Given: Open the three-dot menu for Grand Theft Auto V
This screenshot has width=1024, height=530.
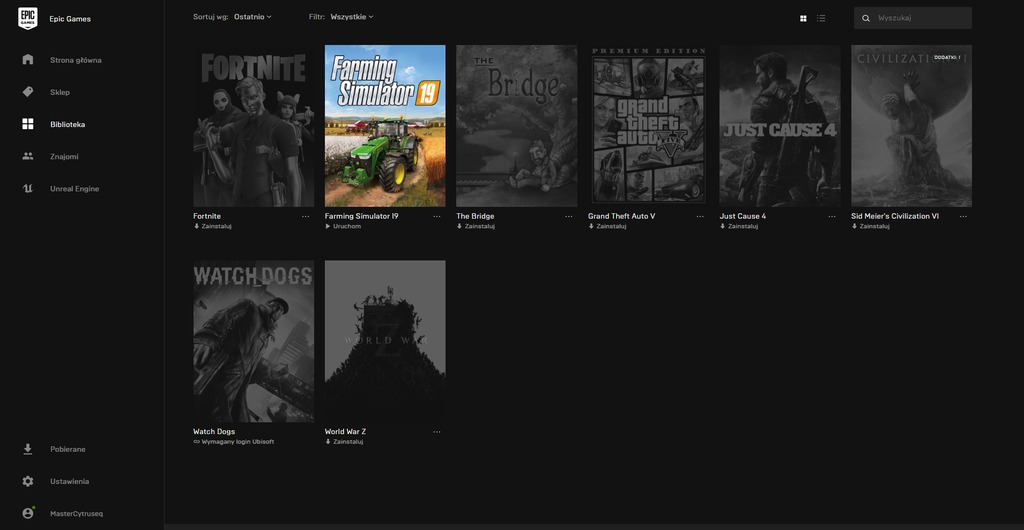Looking at the screenshot, I should point(700,216).
